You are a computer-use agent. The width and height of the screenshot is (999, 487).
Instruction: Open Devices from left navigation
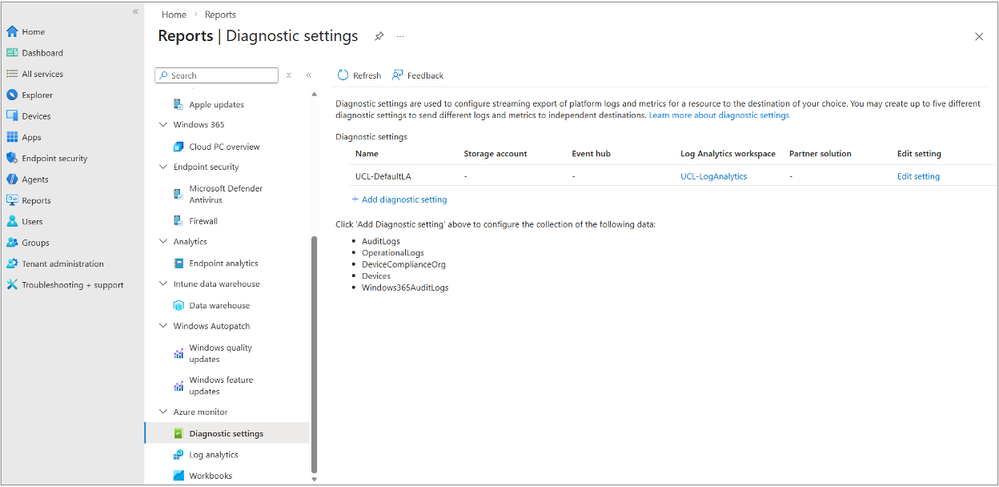point(36,116)
